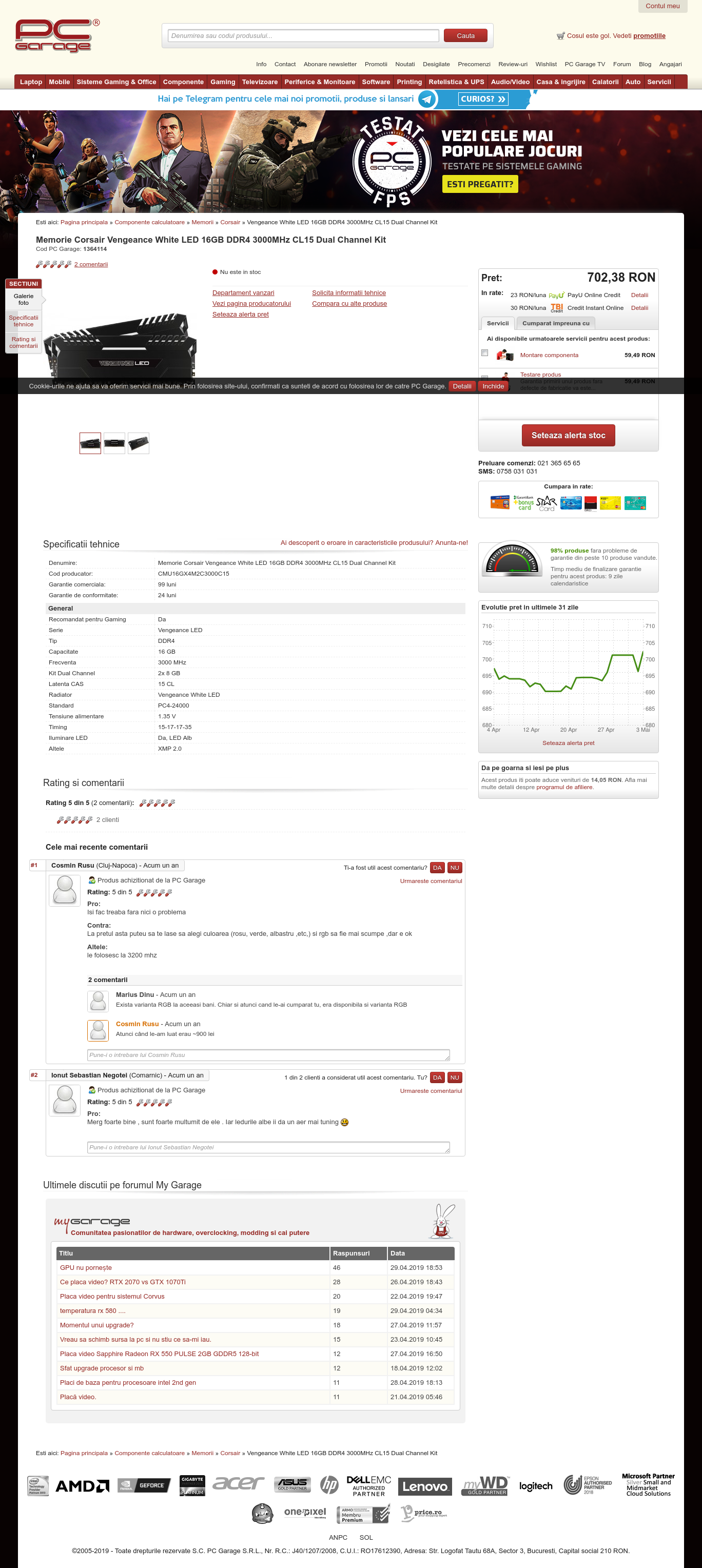
Task: Open the Gaming menu item
Action: point(223,82)
